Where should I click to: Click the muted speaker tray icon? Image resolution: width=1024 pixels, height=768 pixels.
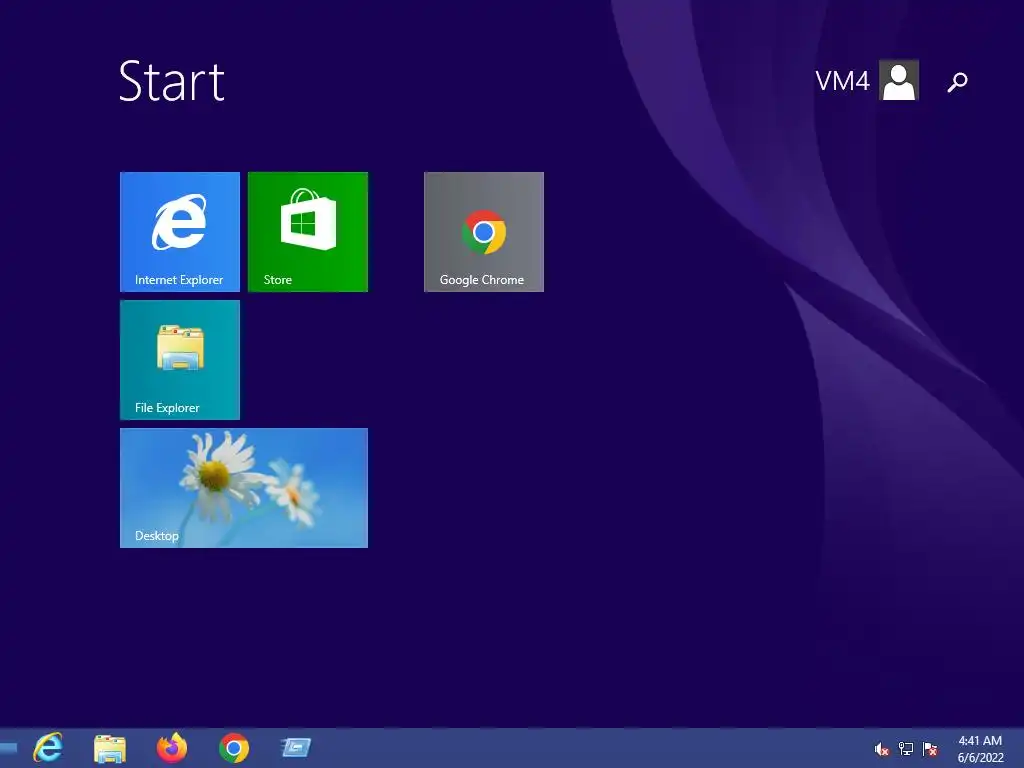pyautogui.click(x=882, y=749)
